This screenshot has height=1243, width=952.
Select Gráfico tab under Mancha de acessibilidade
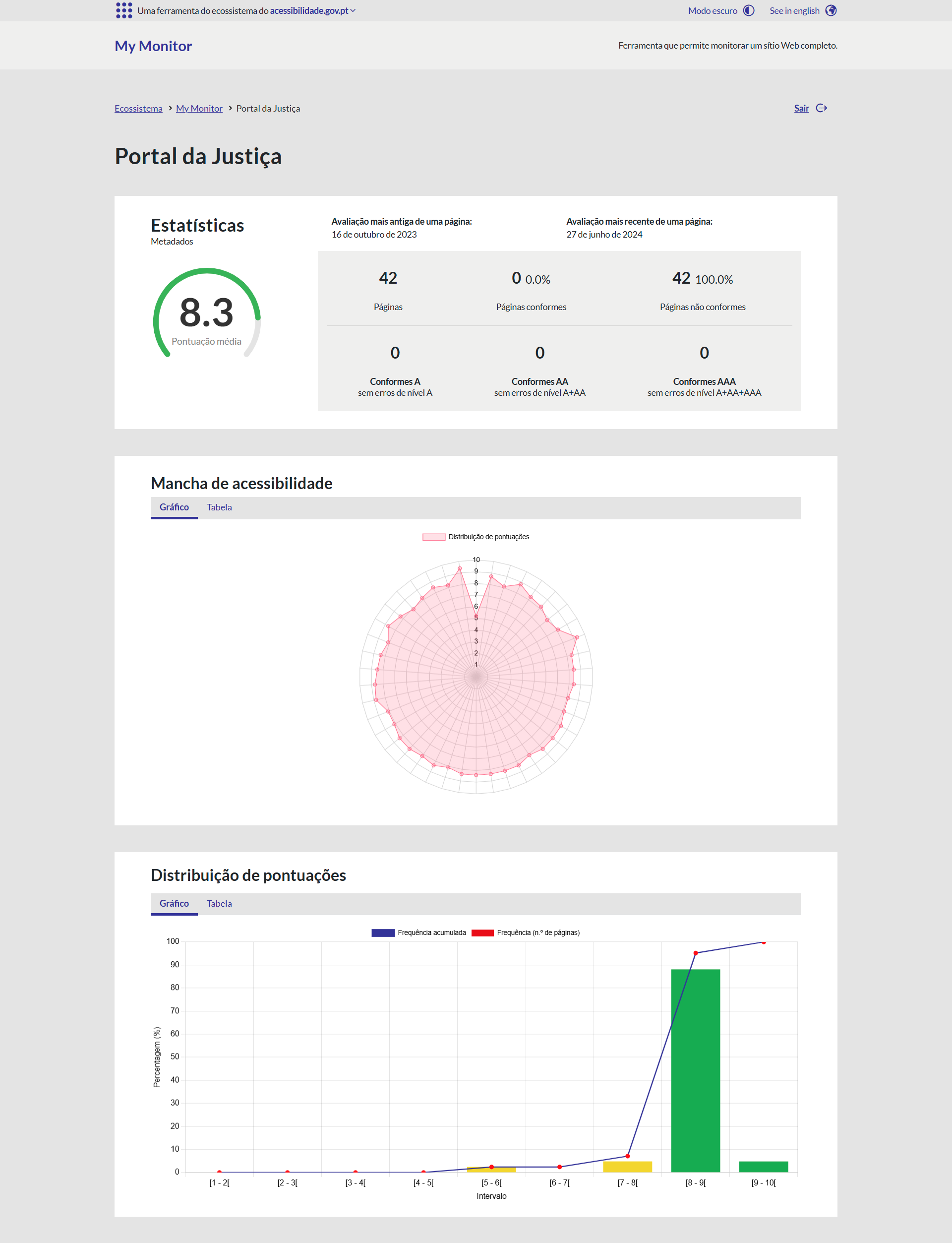[x=174, y=507]
